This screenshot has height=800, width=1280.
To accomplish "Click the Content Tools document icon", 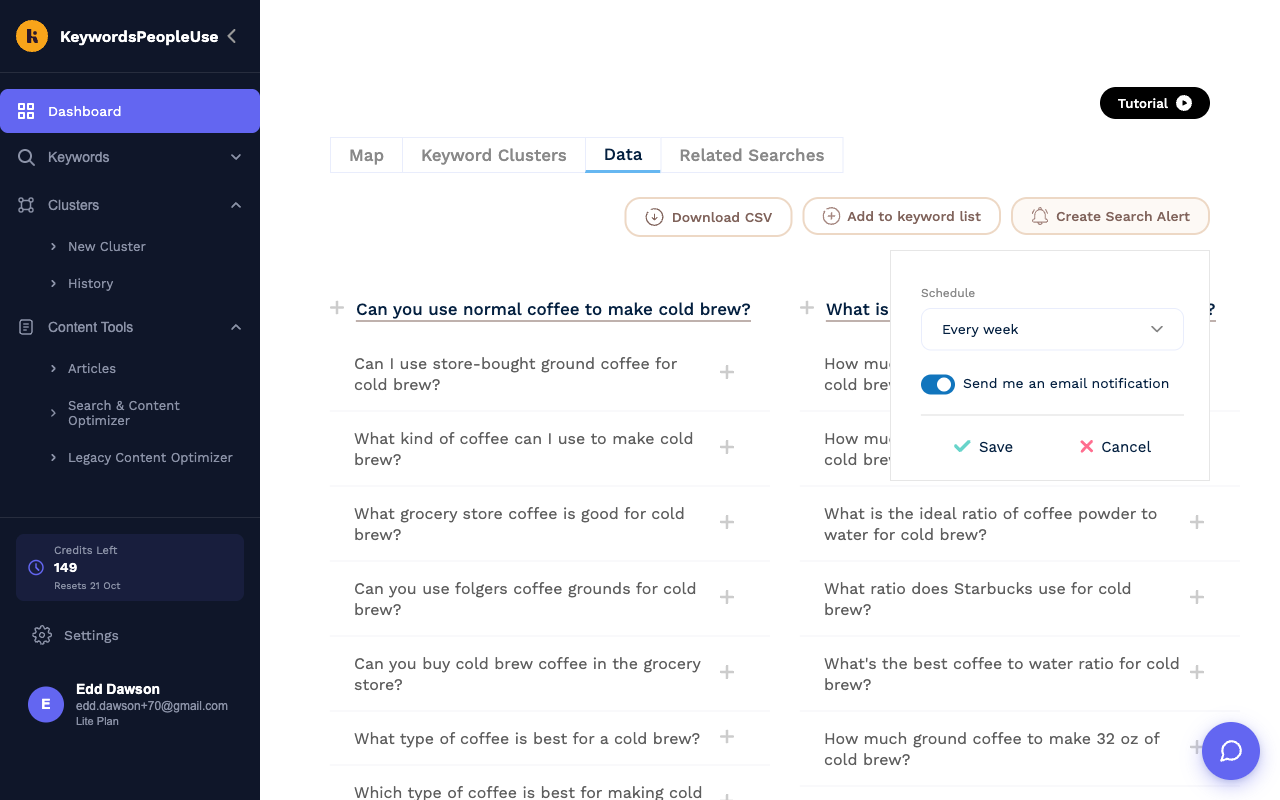I will (x=27, y=327).
